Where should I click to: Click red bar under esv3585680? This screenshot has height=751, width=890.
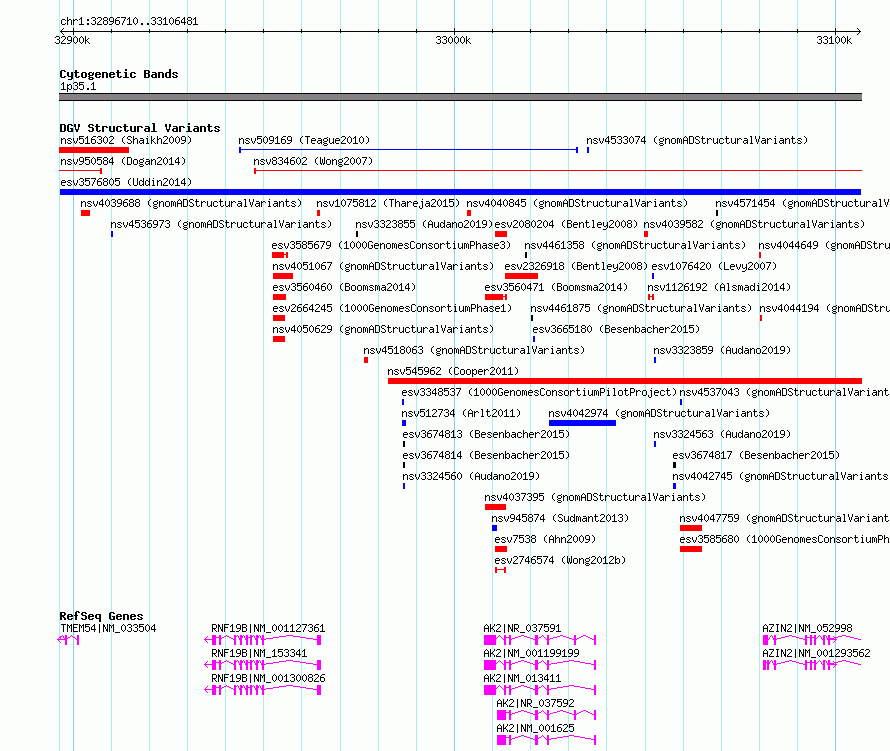click(691, 549)
